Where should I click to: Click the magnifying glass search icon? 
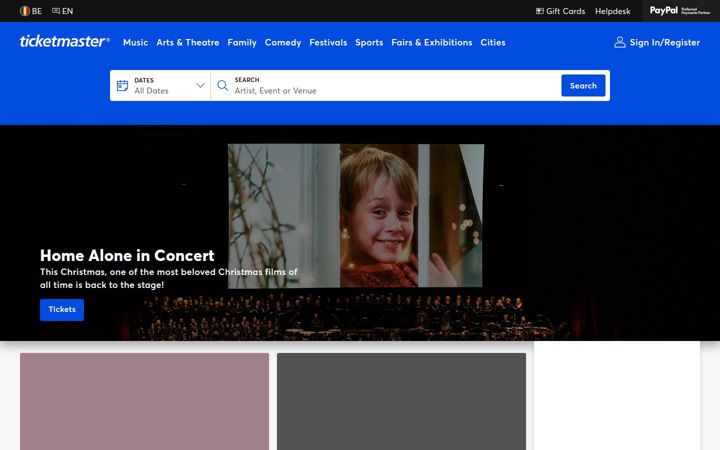(x=222, y=85)
